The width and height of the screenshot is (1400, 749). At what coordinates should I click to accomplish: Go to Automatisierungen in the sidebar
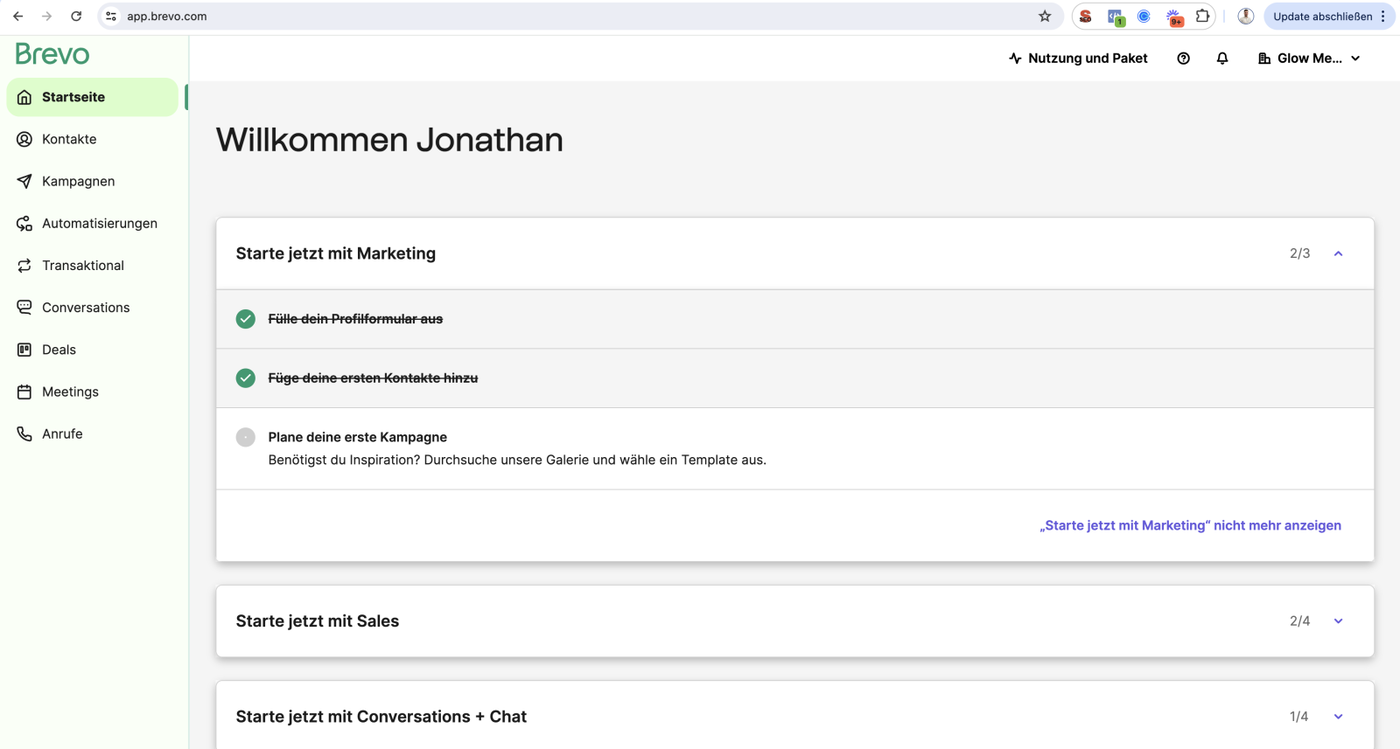(x=99, y=223)
